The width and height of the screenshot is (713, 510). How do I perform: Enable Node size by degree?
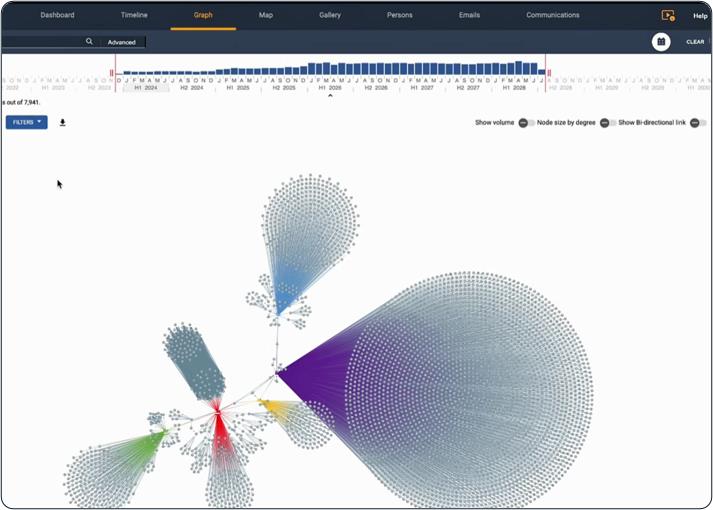(607, 123)
